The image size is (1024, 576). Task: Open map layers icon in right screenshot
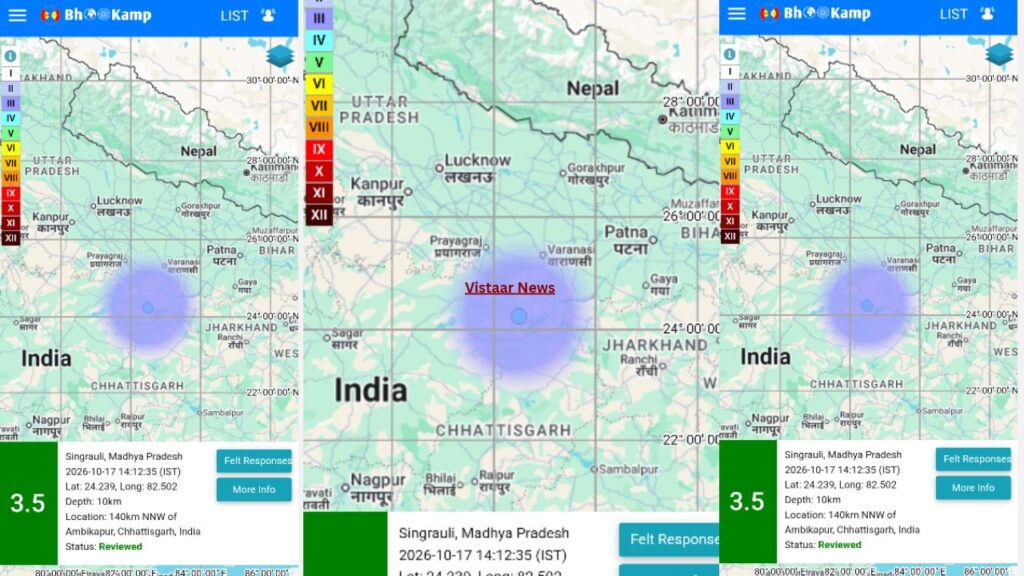999,54
